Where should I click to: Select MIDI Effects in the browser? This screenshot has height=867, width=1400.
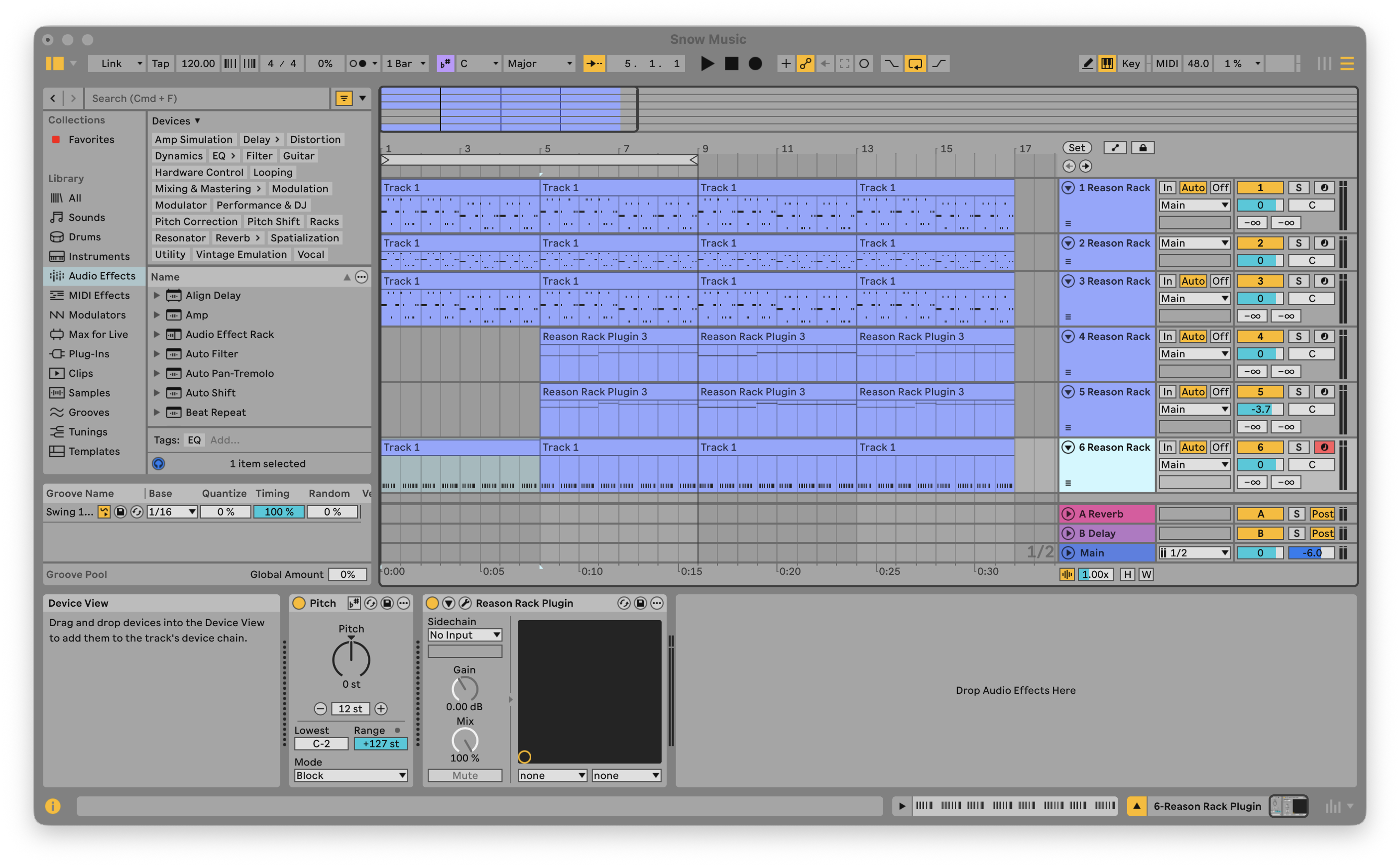99,295
